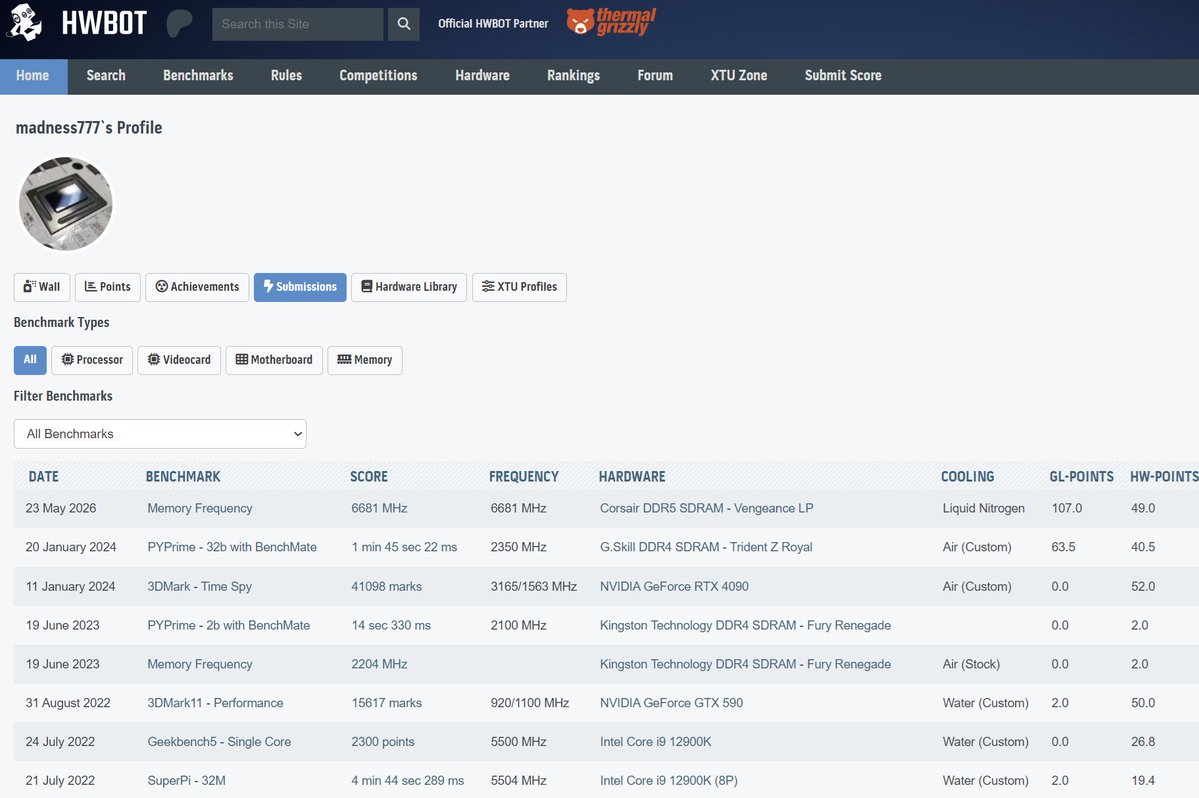1199x798 pixels.
Task: Open the Achievements tab
Action: tap(197, 287)
